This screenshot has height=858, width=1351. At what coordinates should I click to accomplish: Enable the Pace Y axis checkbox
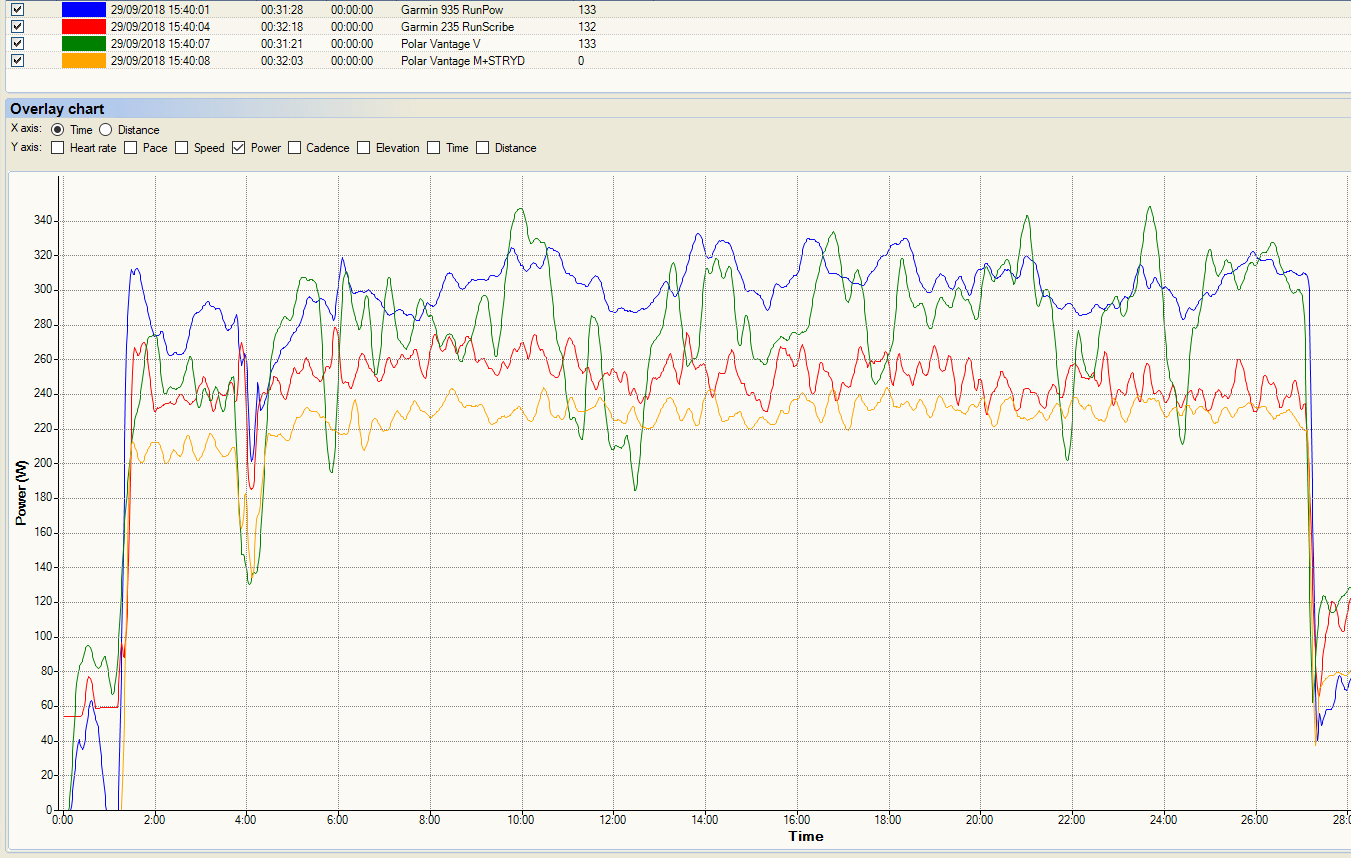131,148
